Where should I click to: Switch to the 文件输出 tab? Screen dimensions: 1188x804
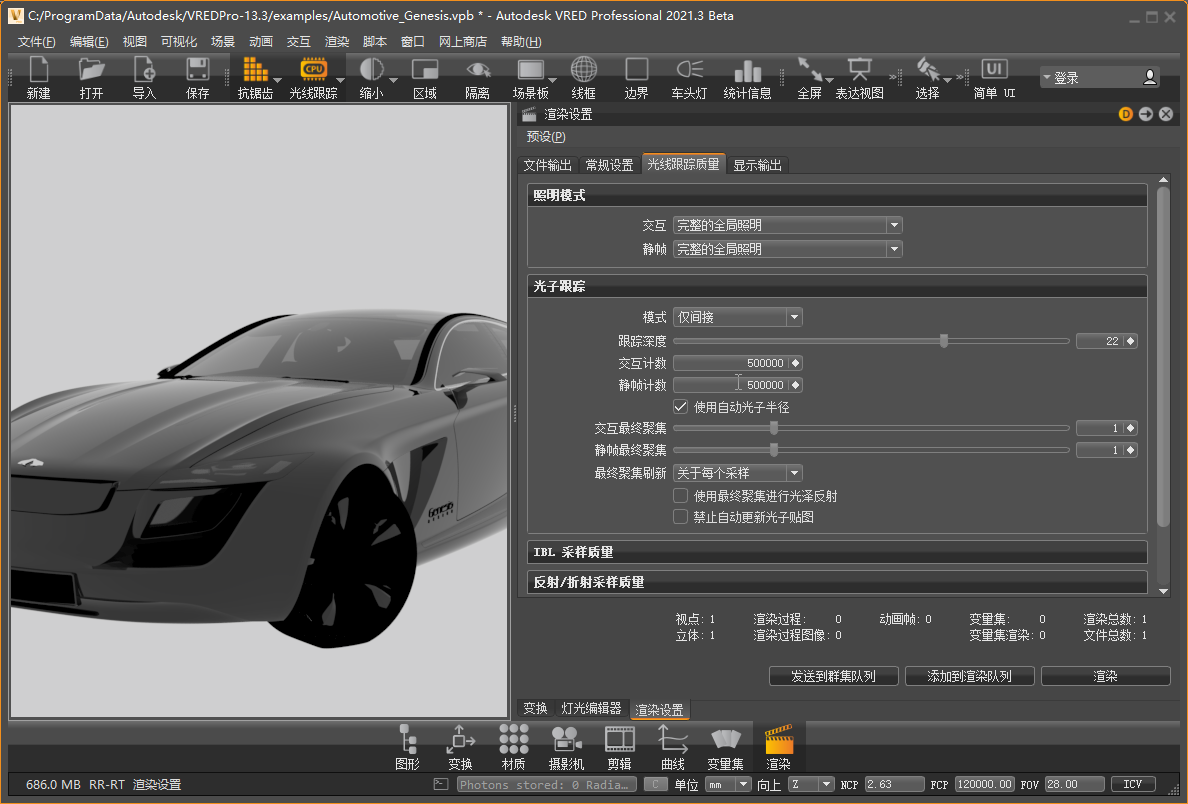(548, 165)
